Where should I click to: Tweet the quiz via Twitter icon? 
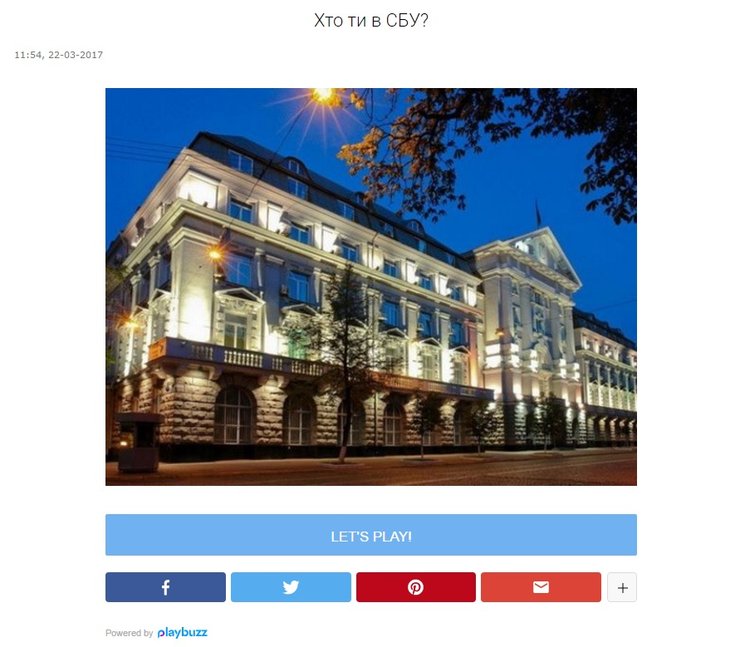(291, 587)
